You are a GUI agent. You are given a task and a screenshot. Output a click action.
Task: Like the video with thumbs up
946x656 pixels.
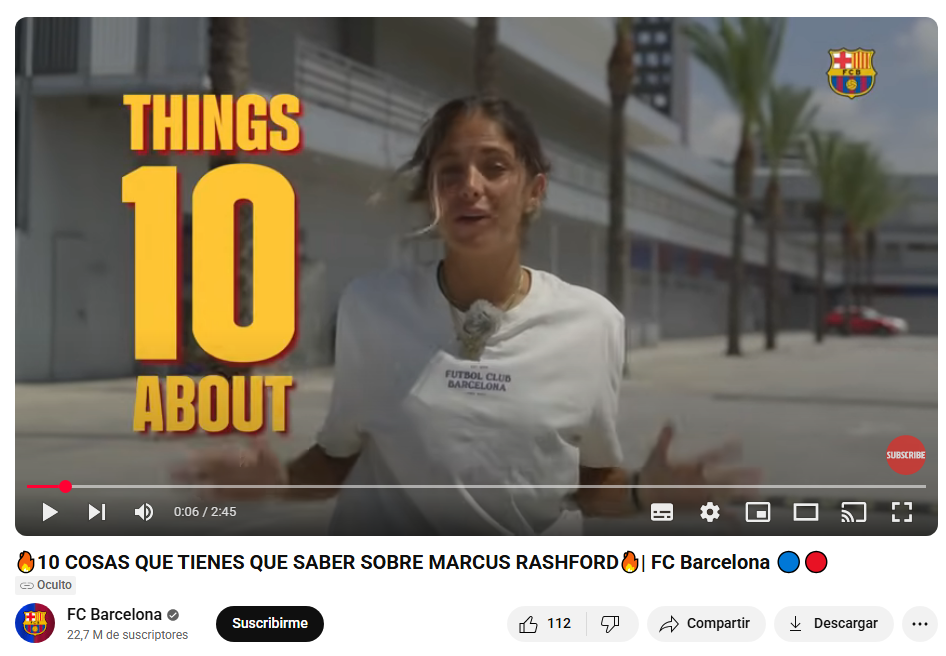pyautogui.click(x=546, y=624)
